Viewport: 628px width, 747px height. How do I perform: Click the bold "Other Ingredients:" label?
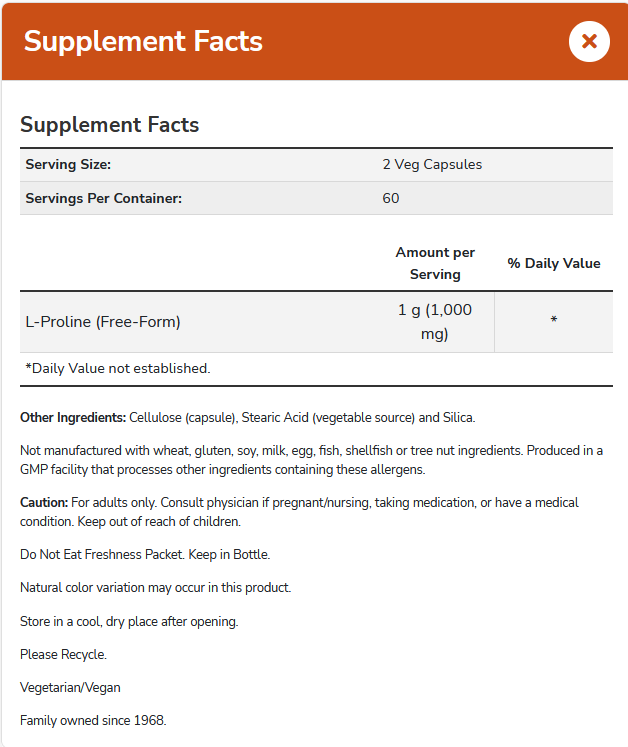point(73,417)
